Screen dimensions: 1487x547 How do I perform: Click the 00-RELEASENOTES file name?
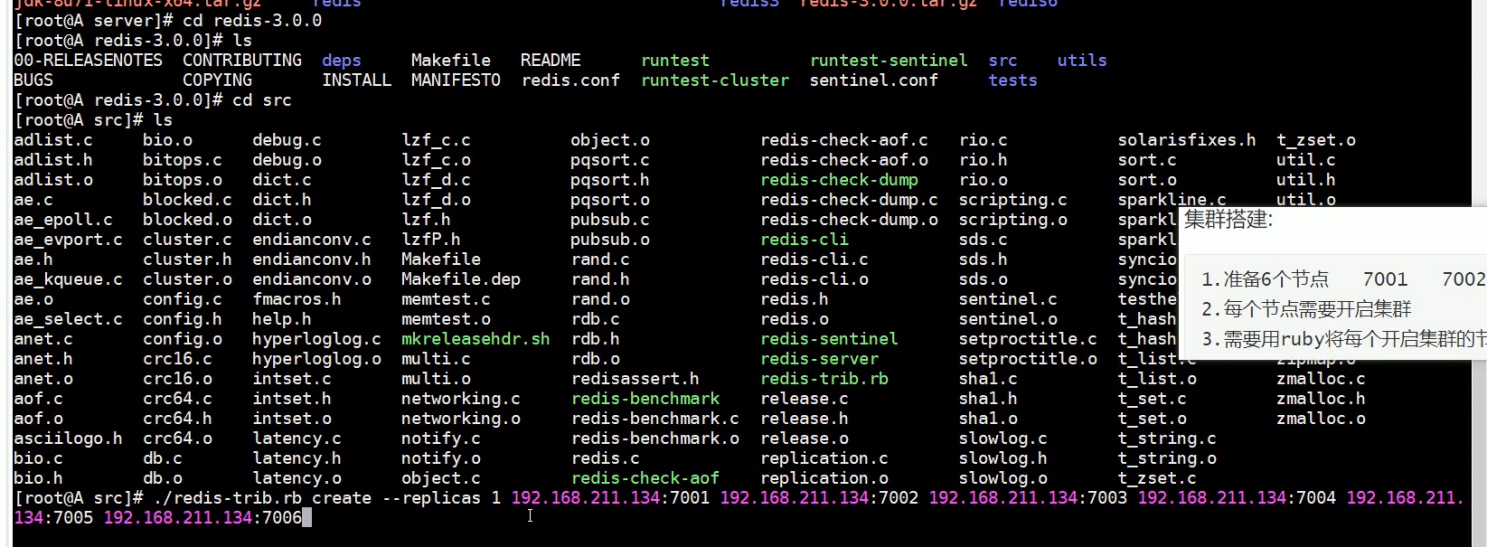point(88,60)
